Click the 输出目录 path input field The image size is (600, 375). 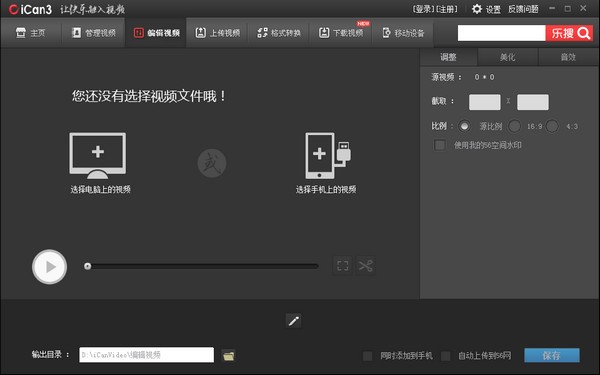147,355
